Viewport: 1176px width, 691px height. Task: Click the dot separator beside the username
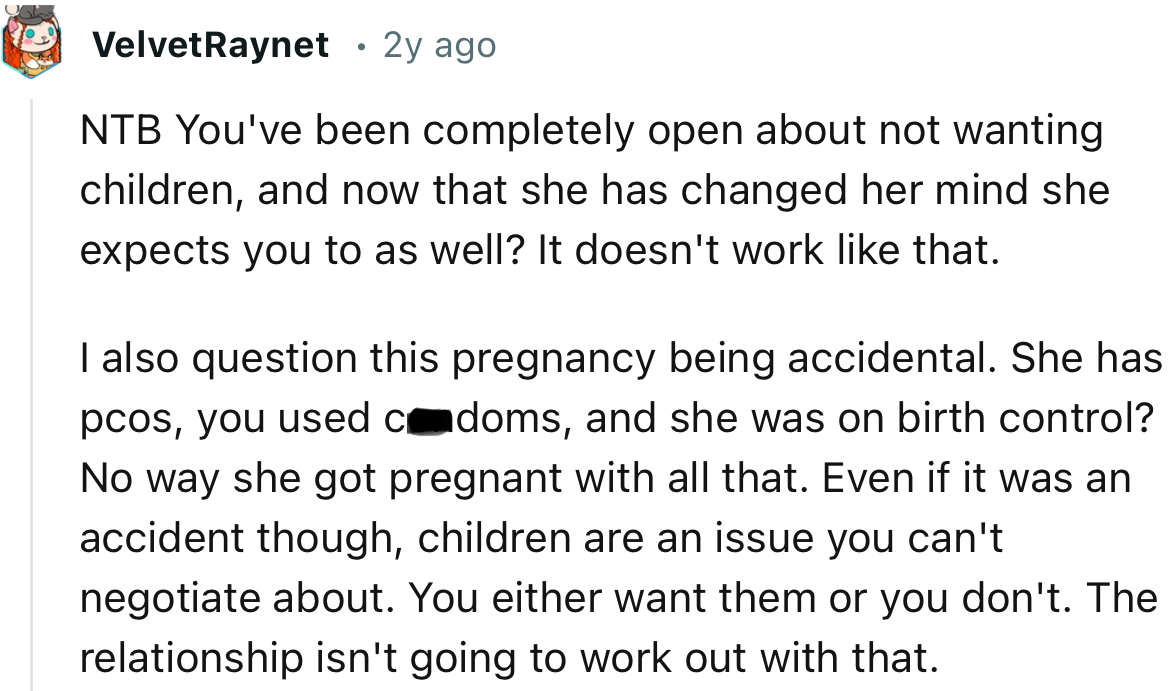(362, 47)
